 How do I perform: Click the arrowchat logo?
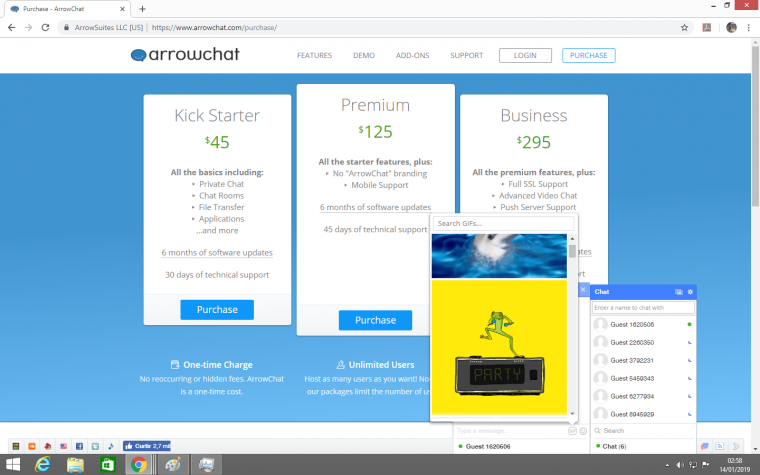(x=185, y=54)
